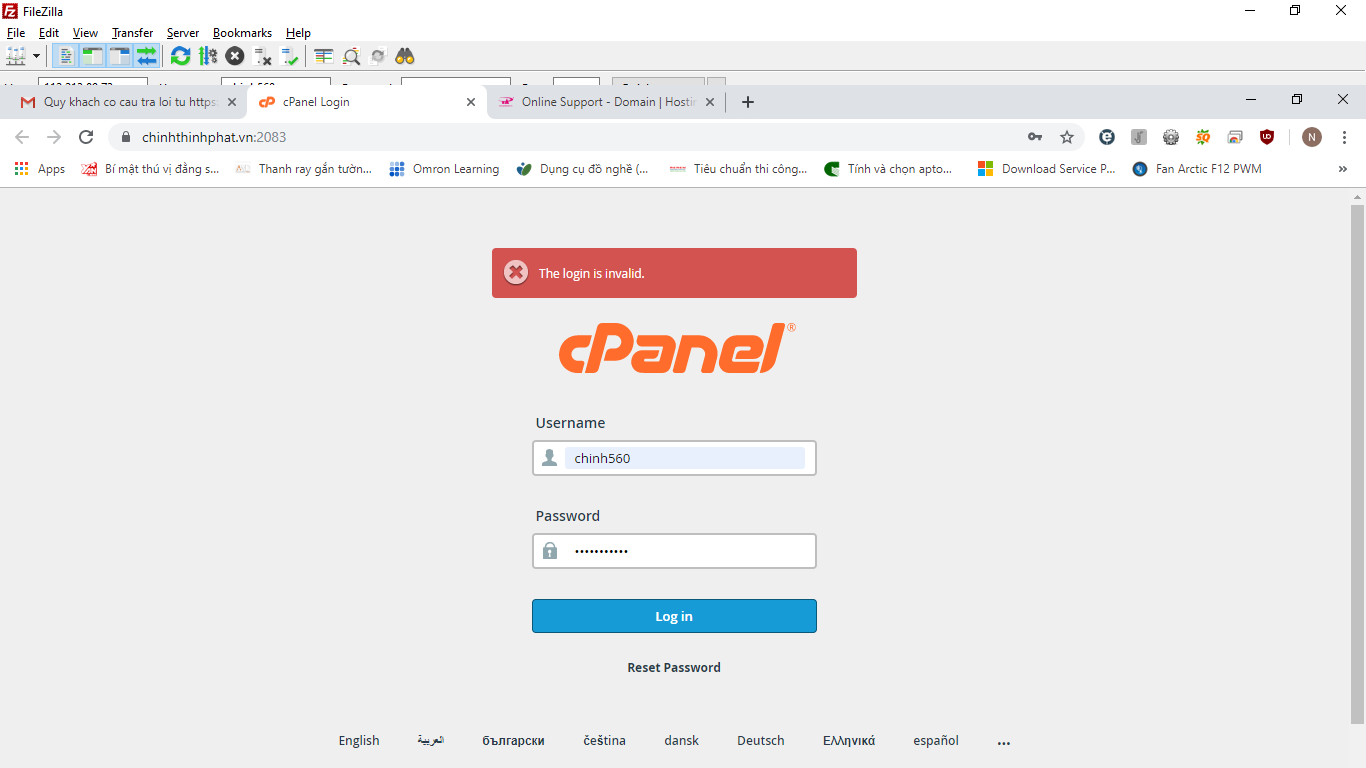Viewport: 1366px width, 768px height.
Task: Click the Password input field
Action: point(674,551)
